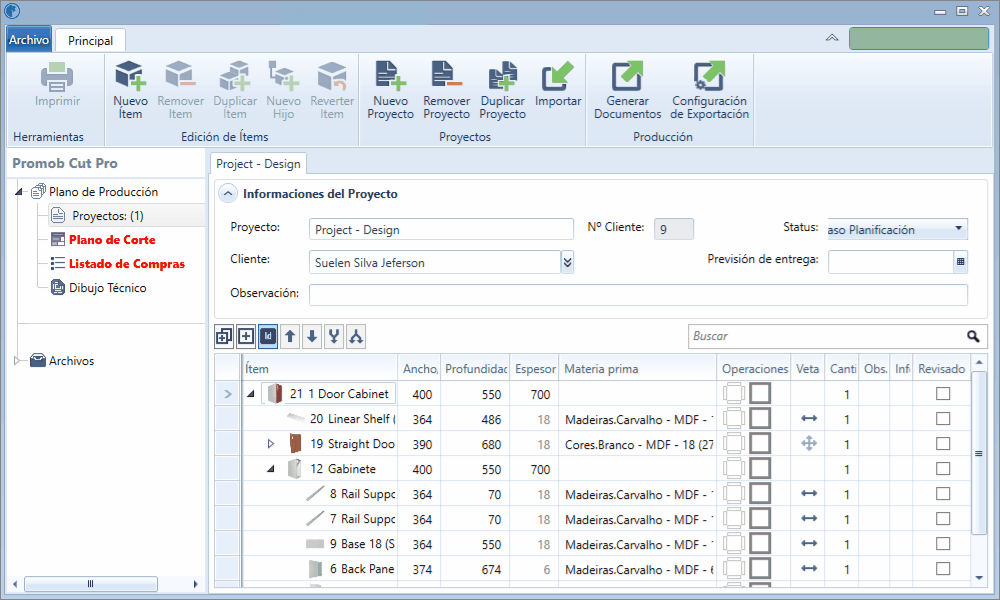
Task: Add a Nuevo Ítem
Action: click(x=130, y=90)
